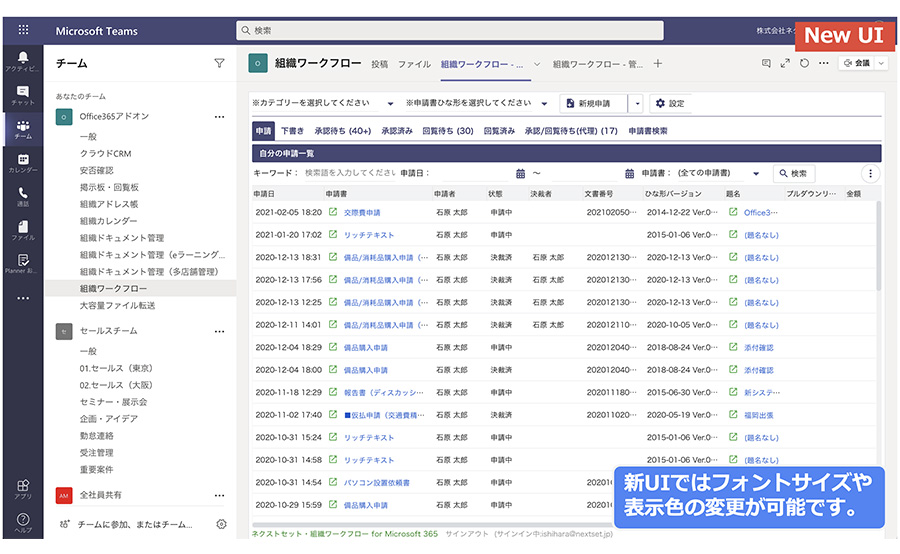Open the 全社員共有 team
The height and width of the screenshot is (554, 900).
tap(100, 495)
